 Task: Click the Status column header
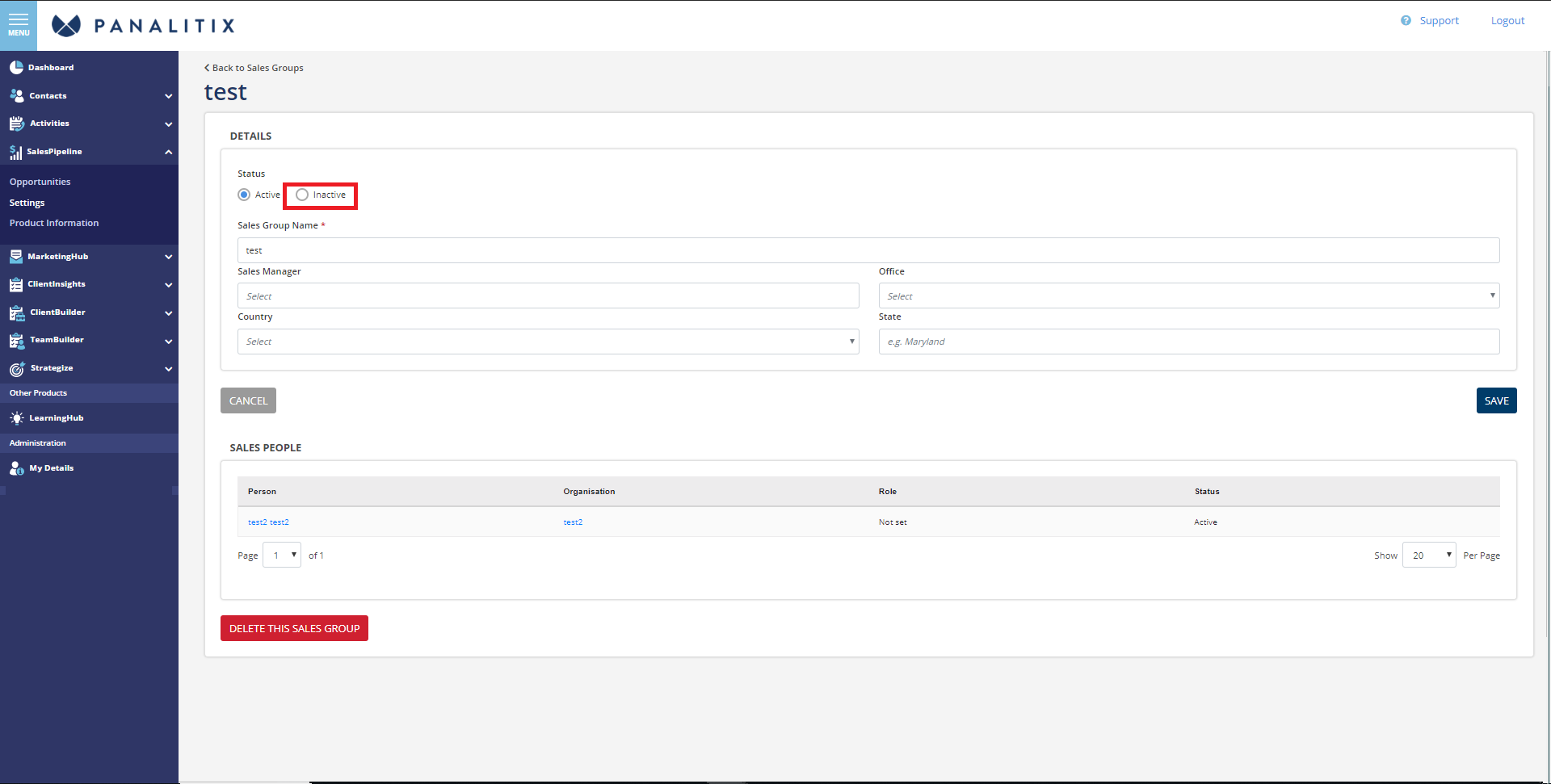click(1207, 492)
